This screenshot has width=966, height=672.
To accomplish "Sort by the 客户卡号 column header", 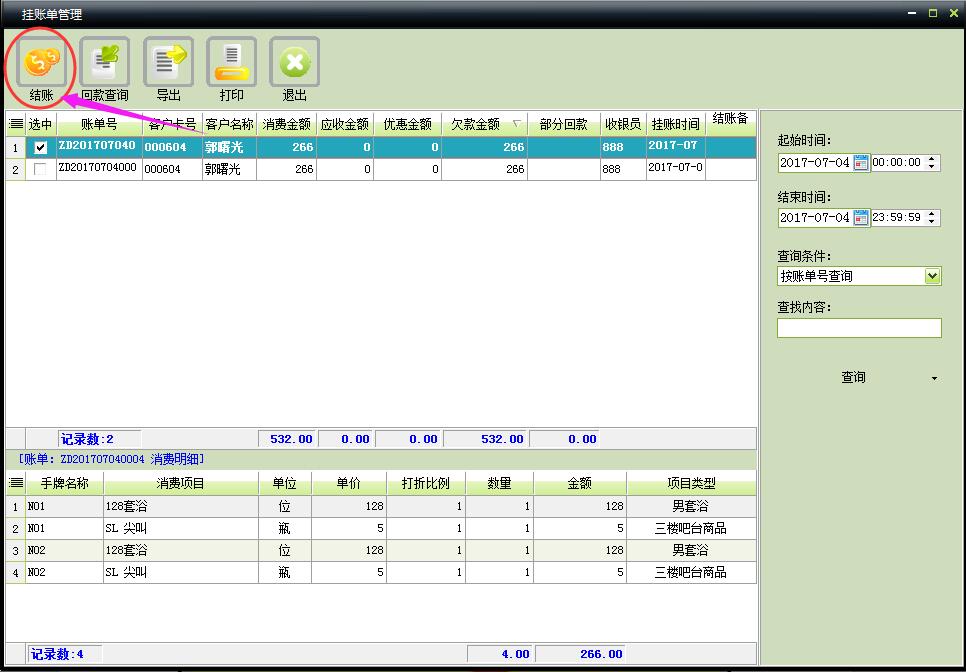I will [x=172, y=124].
